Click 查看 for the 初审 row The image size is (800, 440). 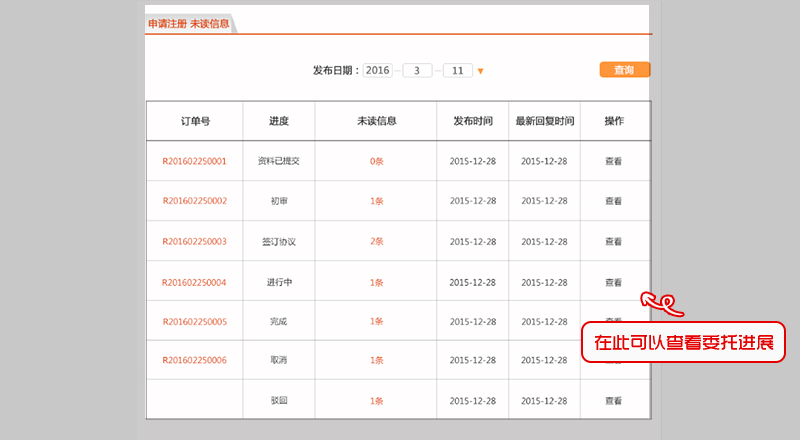613,201
